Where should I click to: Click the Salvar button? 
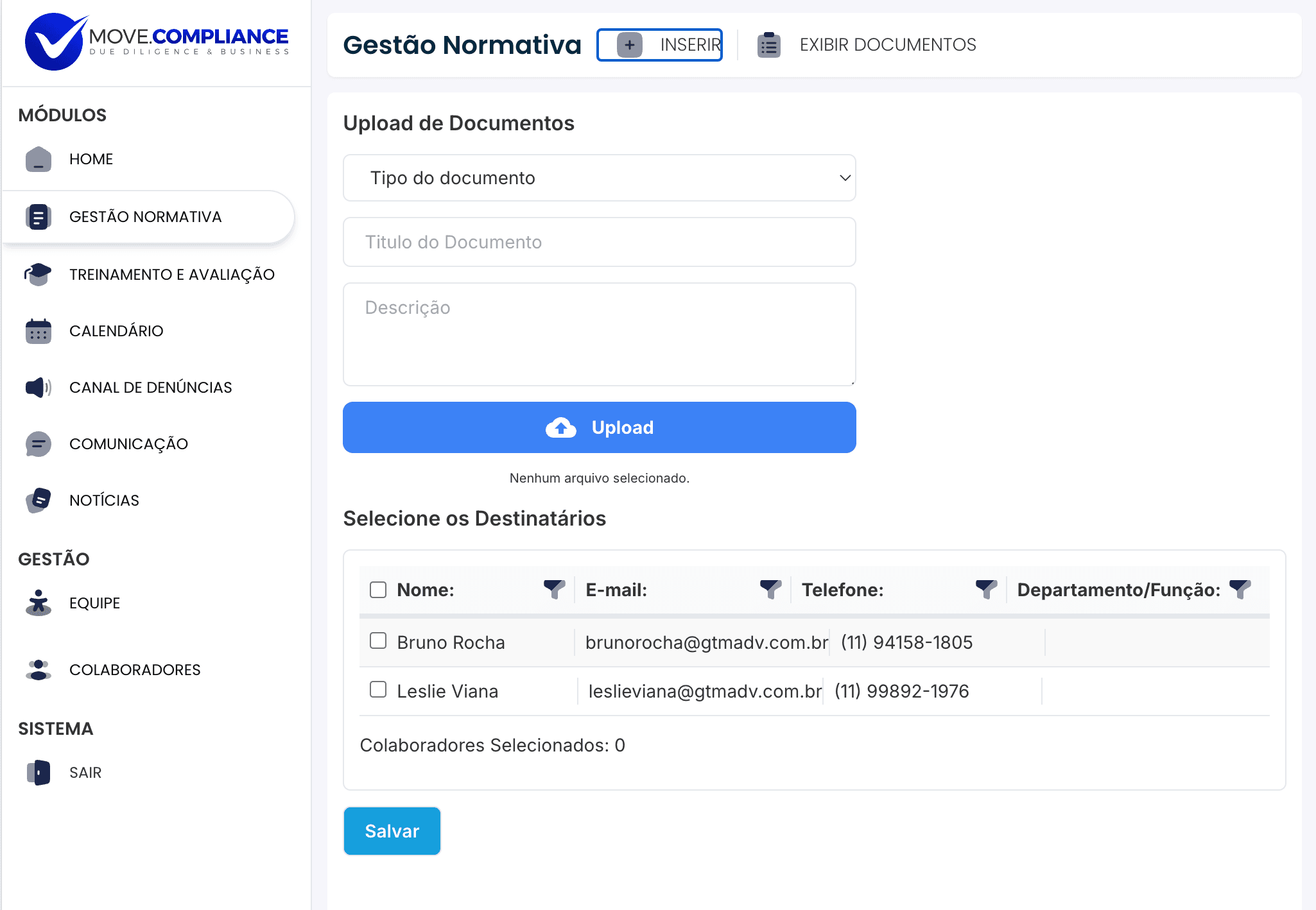click(392, 831)
